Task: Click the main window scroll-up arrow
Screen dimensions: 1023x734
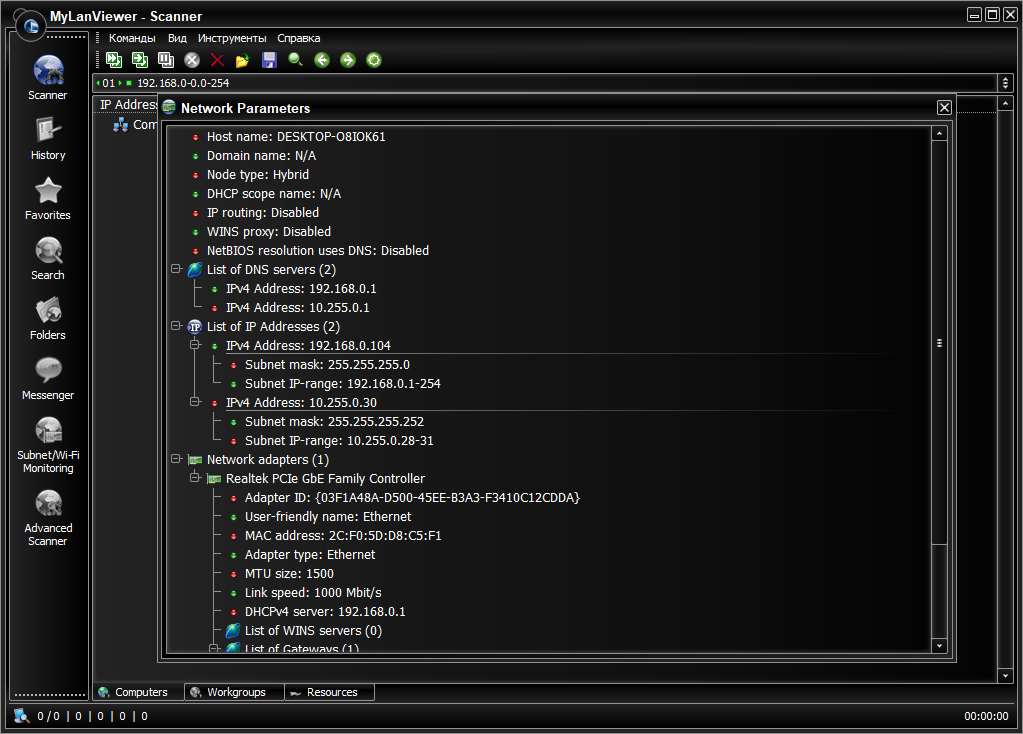Action: pos(1005,103)
